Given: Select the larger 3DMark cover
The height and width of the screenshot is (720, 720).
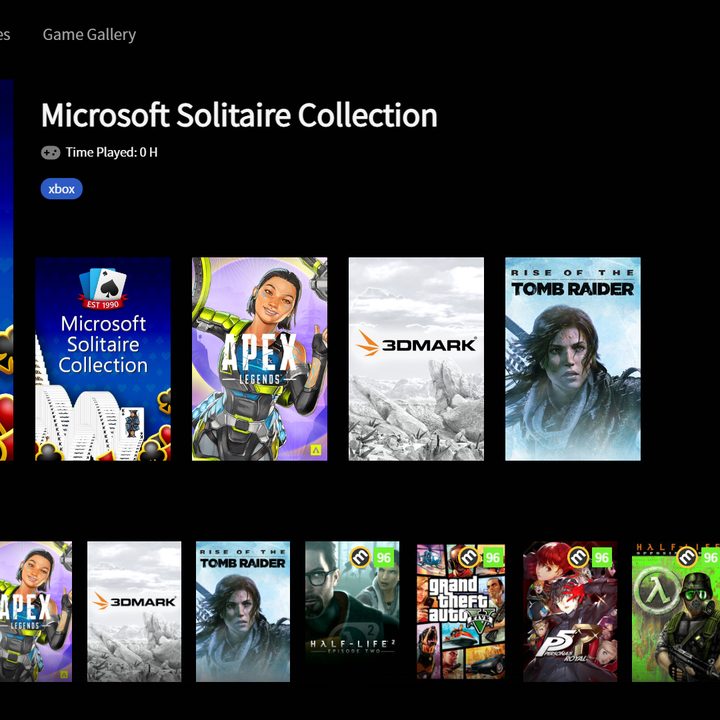Looking at the screenshot, I should click(x=416, y=359).
